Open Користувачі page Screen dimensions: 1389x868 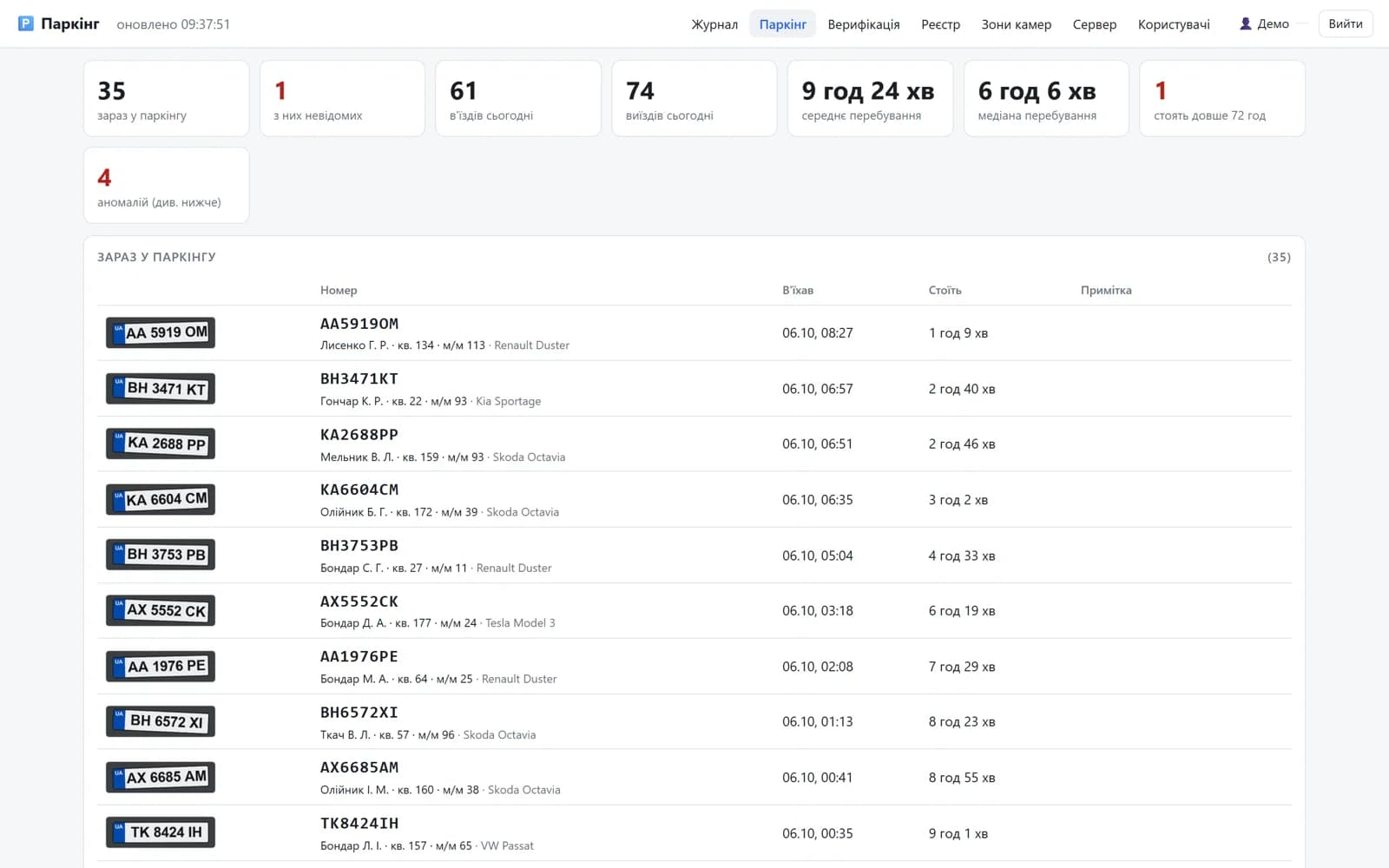pos(1174,24)
